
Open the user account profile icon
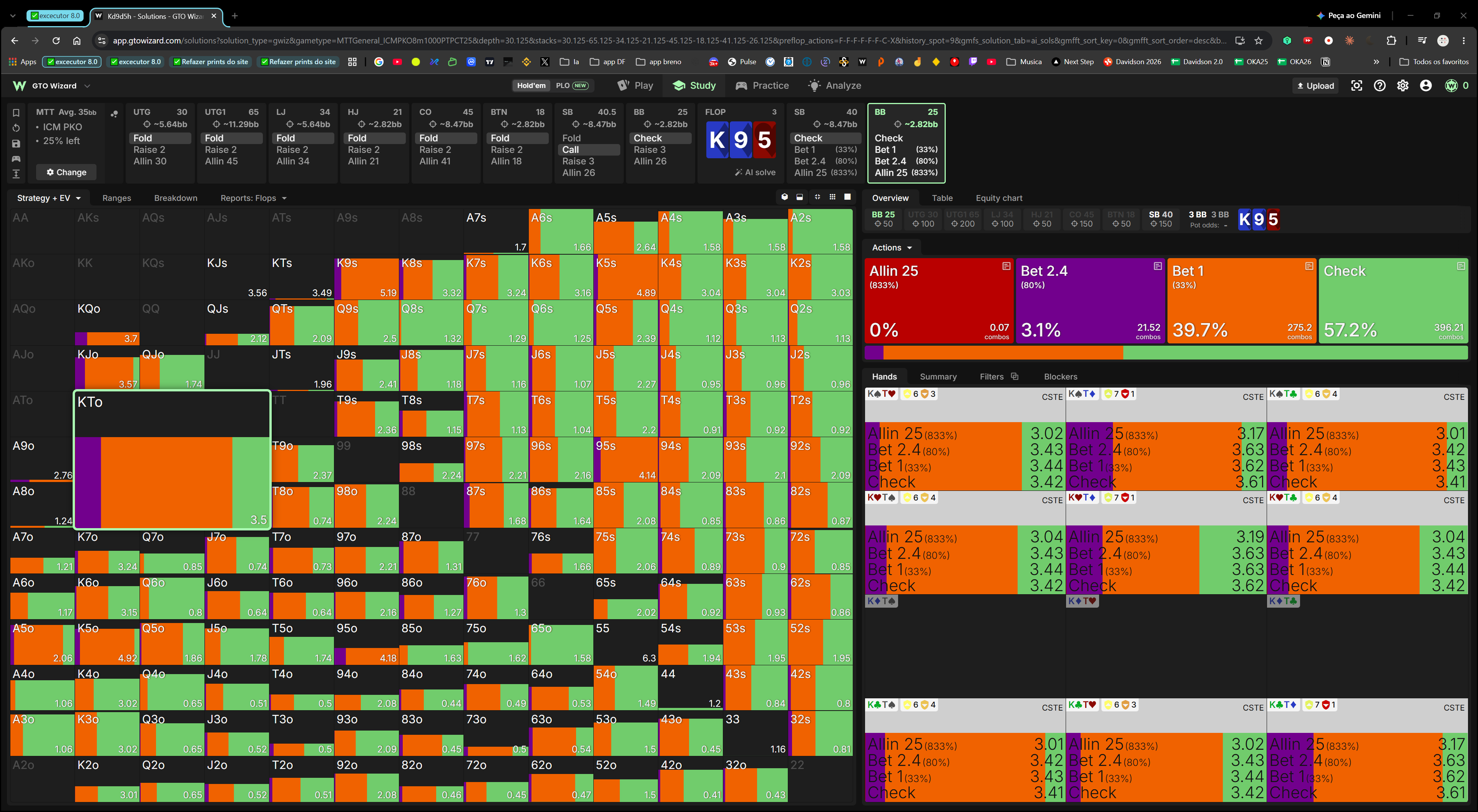tap(1425, 85)
